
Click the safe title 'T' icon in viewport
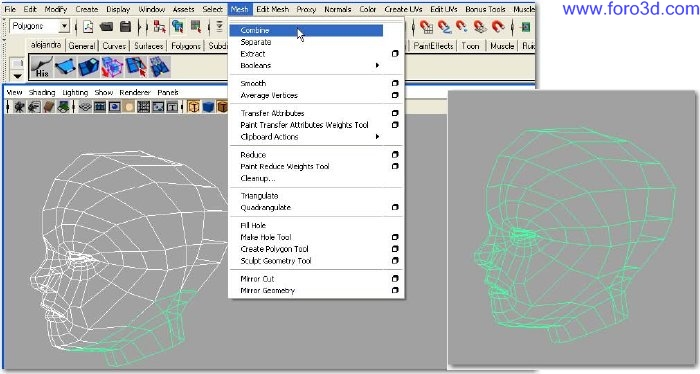(x=172, y=107)
